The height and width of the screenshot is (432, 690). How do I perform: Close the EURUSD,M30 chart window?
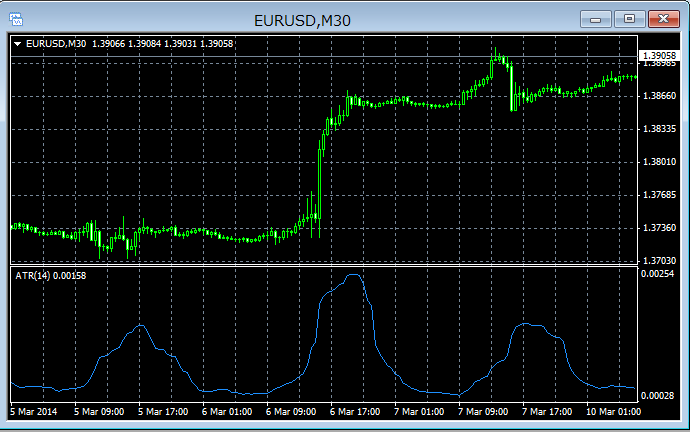(x=662, y=18)
